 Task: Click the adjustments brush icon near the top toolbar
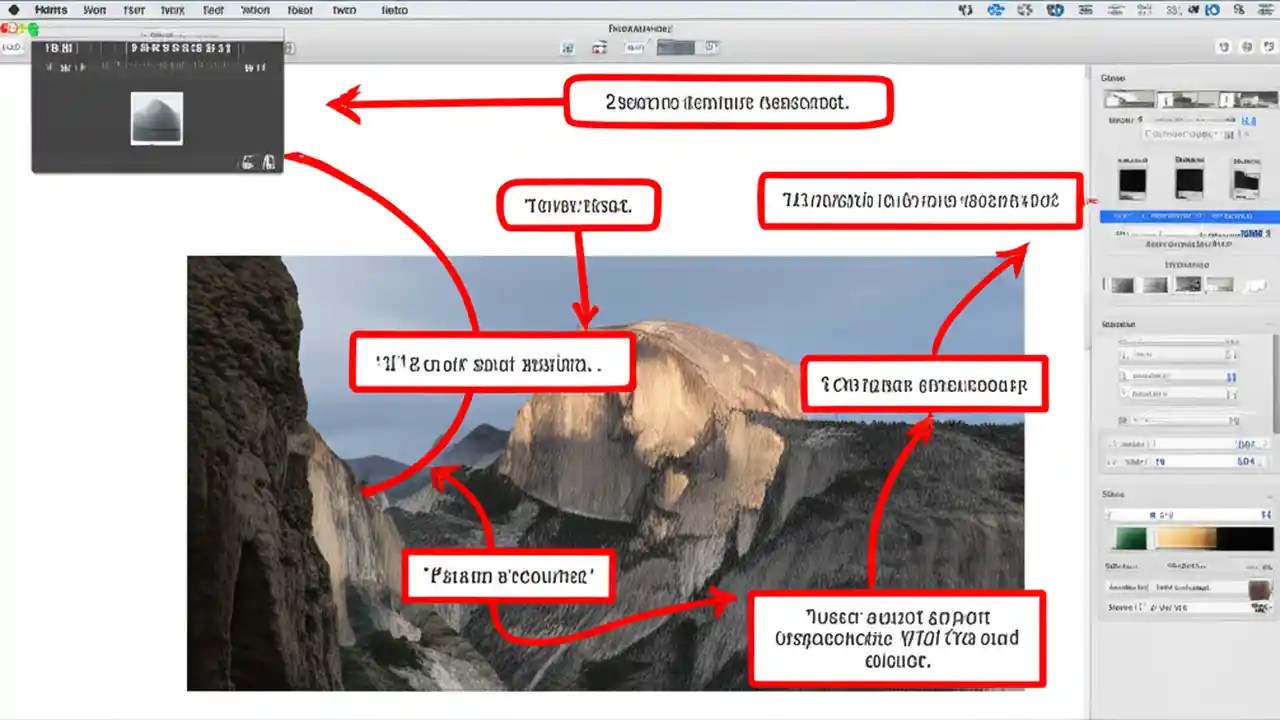(598, 47)
